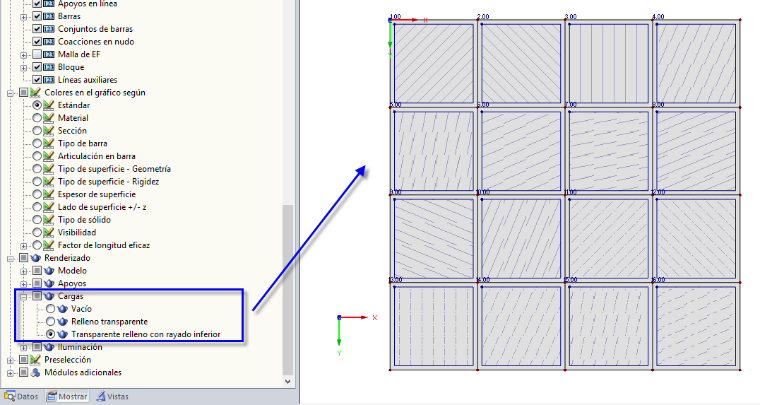Collapse Colores en el gráfico según node

coord(10,93)
